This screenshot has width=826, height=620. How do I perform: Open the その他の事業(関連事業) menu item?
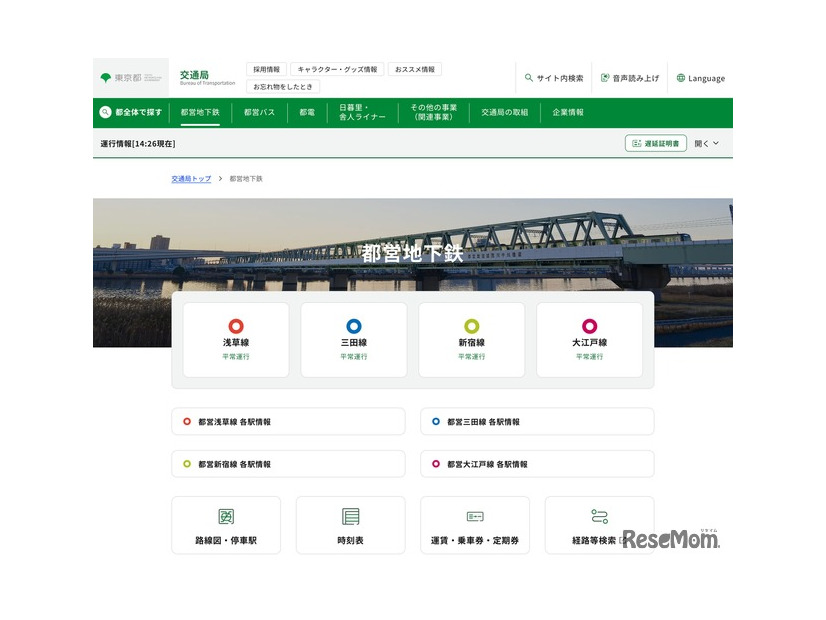[434, 112]
